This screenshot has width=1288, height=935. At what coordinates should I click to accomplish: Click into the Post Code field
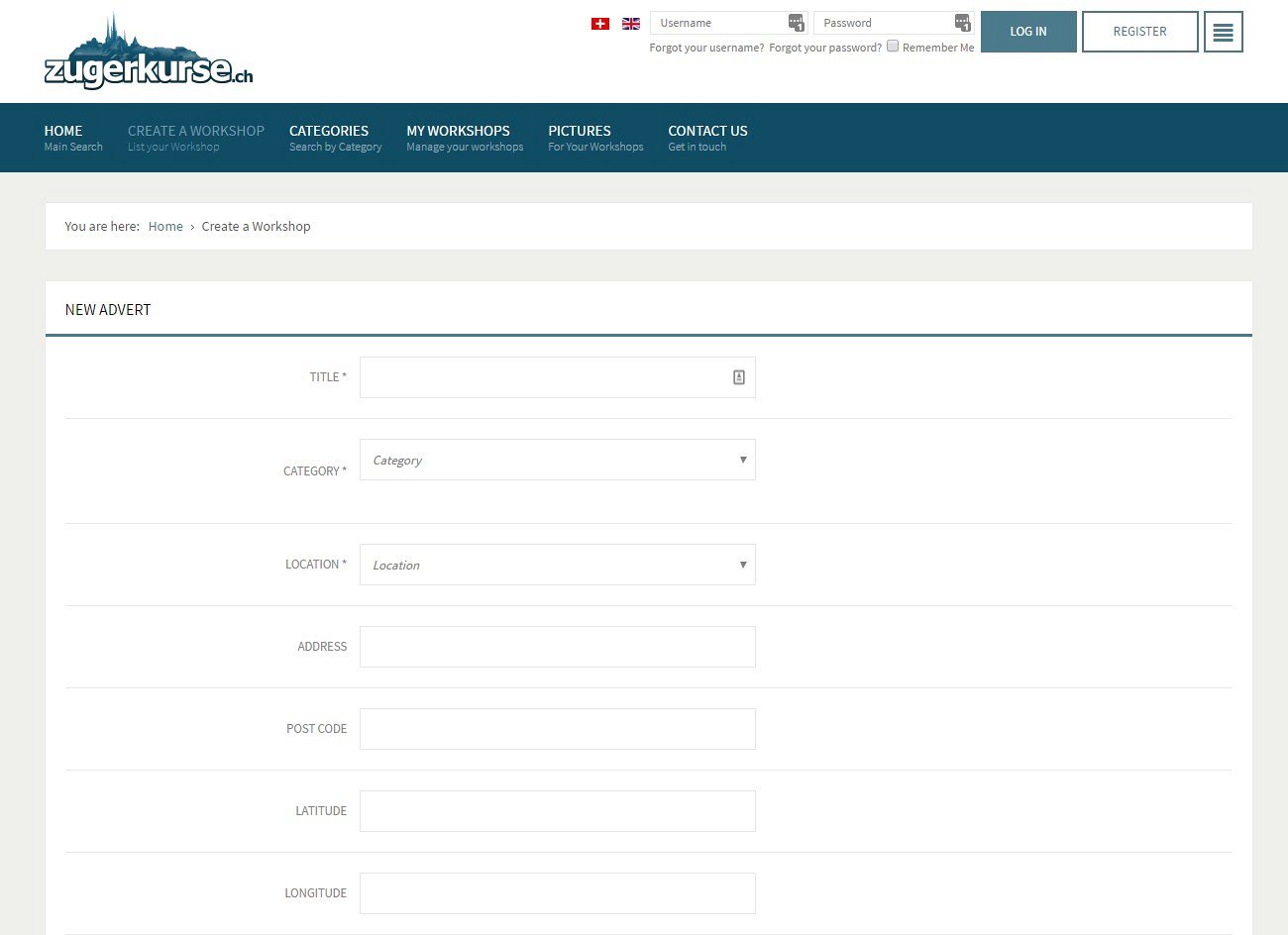[557, 729]
